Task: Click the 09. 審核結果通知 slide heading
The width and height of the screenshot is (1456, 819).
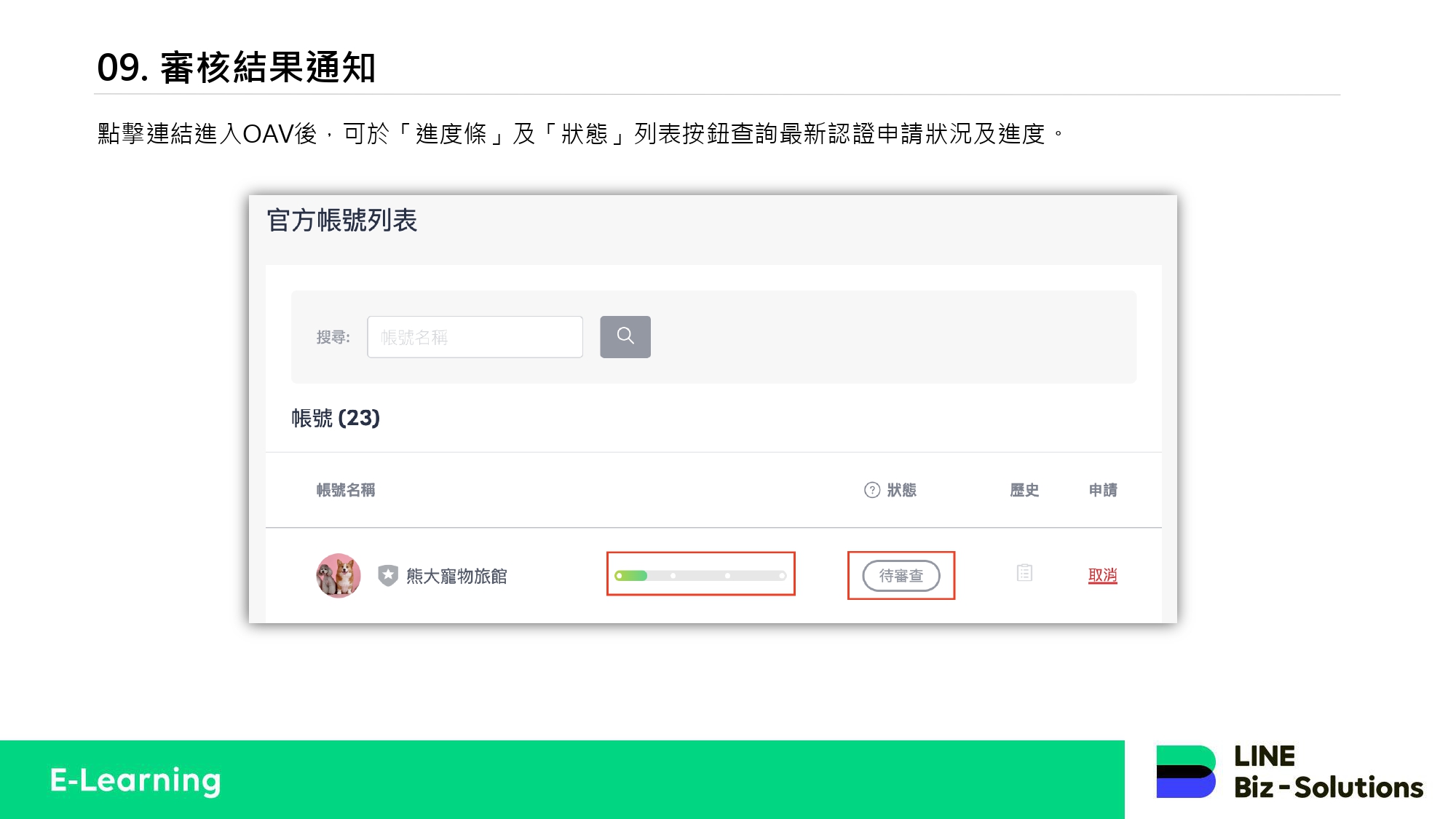Action: point(236,68)
